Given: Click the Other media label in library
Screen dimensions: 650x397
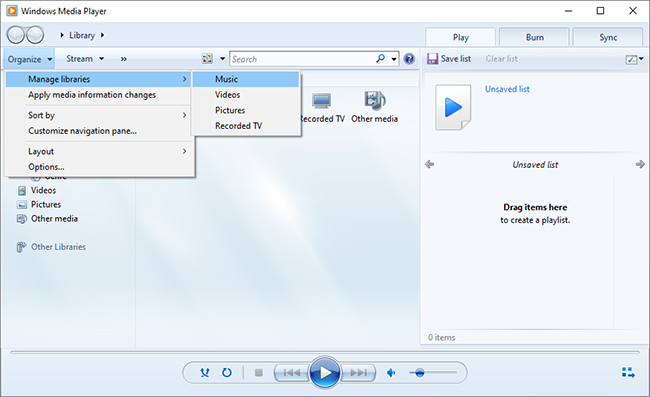Looking at the screenshot, I should [x=374, y=119].
